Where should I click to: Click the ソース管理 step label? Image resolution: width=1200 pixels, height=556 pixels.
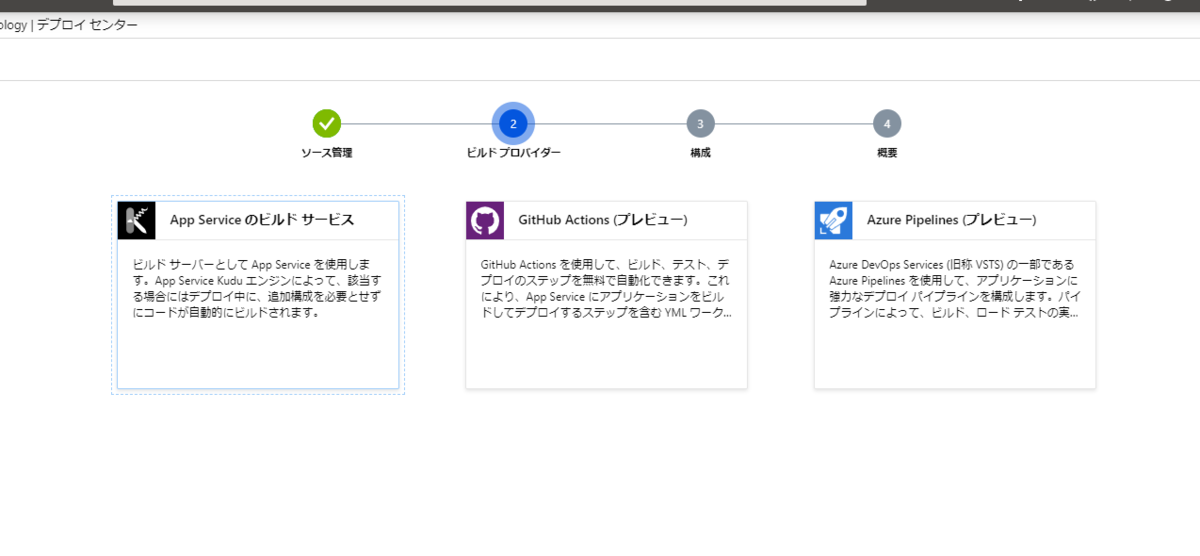coord(327,153)
